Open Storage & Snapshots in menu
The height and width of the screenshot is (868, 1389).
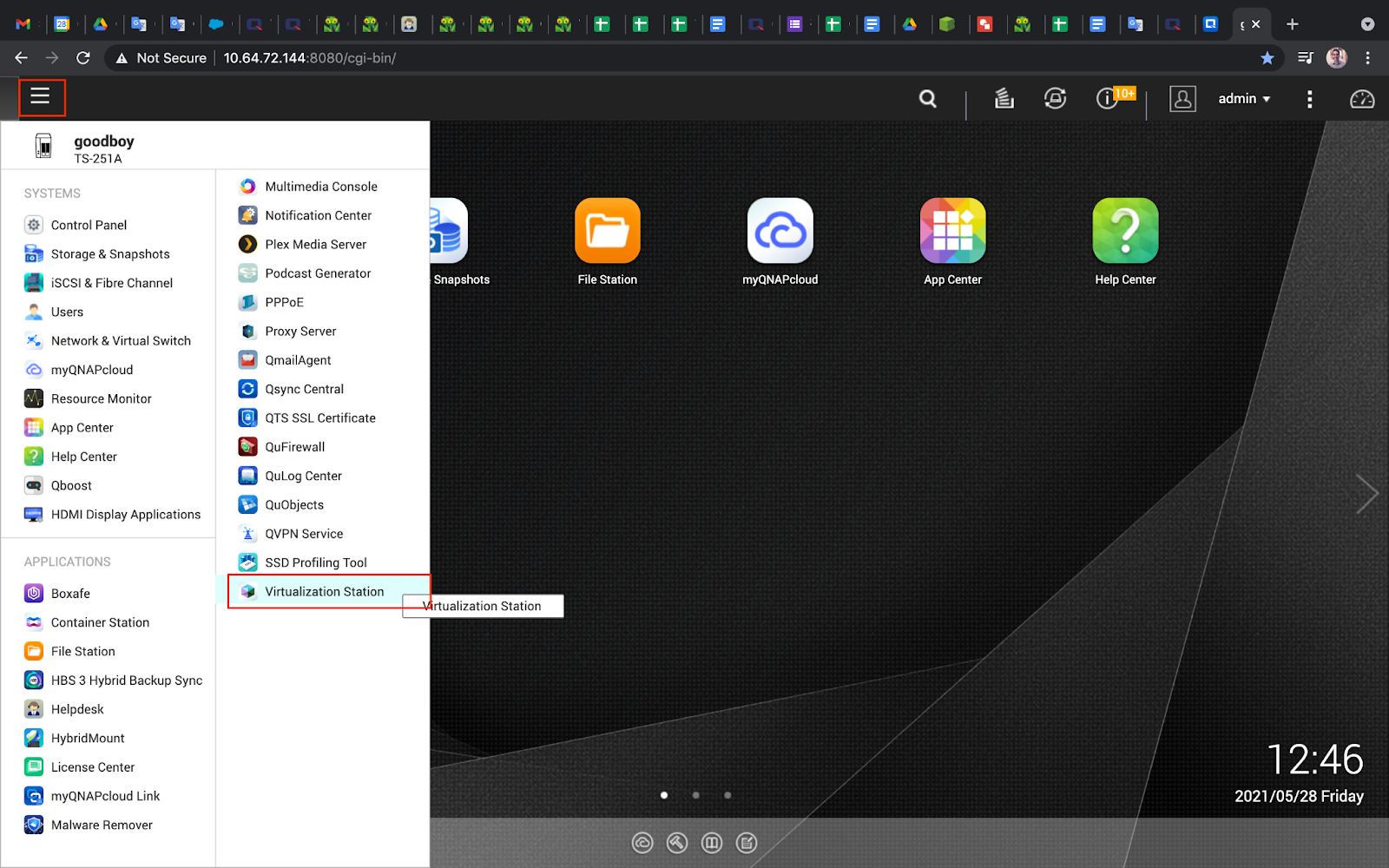pyautogui.click(x=109, y=253)
